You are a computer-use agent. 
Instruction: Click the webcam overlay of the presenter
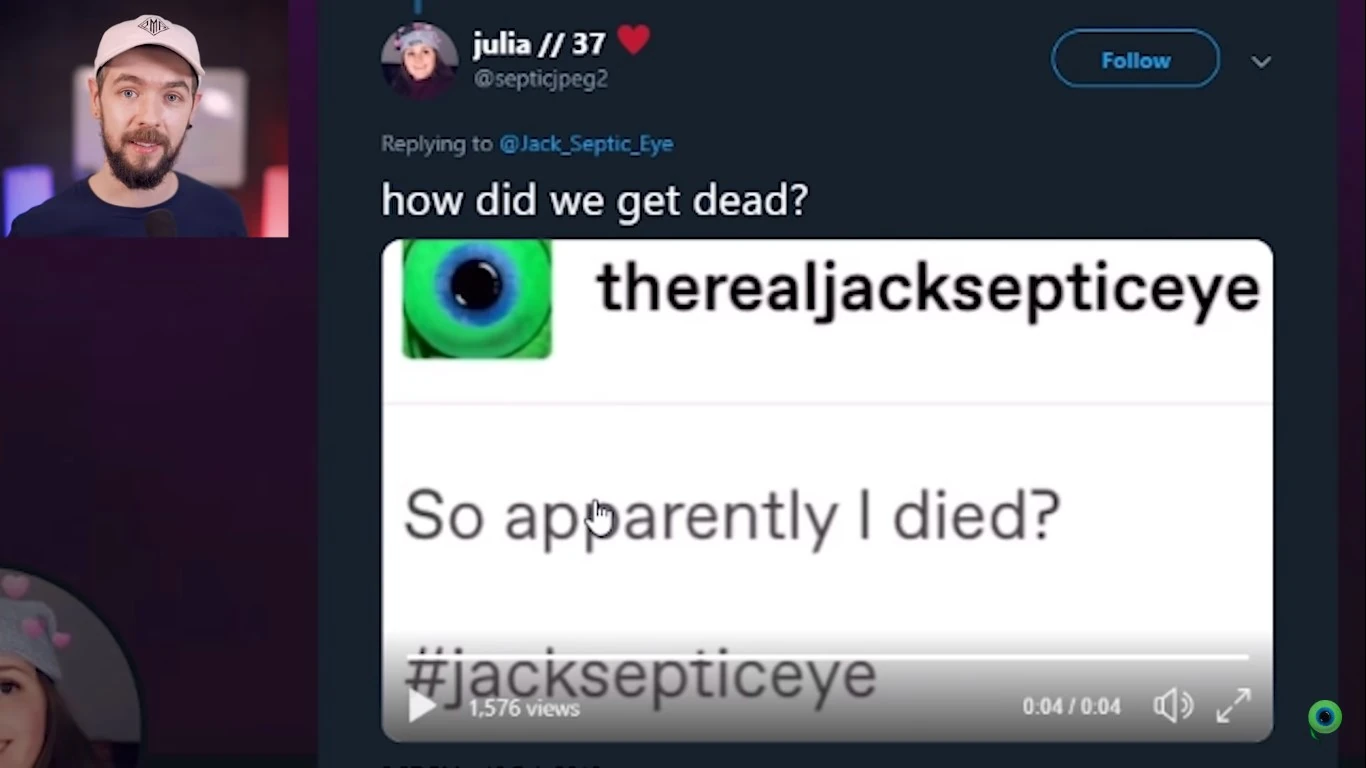145,119
